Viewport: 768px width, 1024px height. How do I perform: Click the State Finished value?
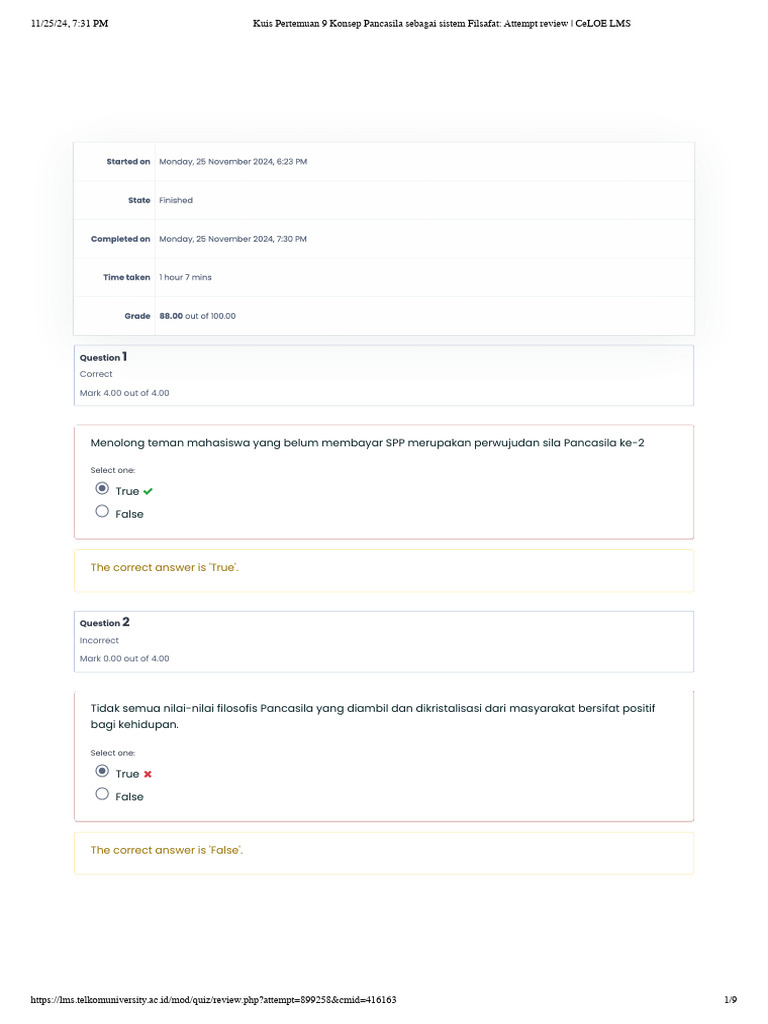point(176,200)
